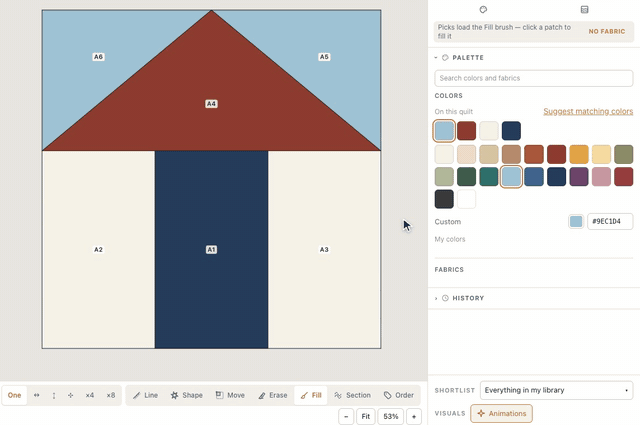Select the Order tool
Image resolution: width=640 pixels, height=425 pixels.
pos(399,395)
